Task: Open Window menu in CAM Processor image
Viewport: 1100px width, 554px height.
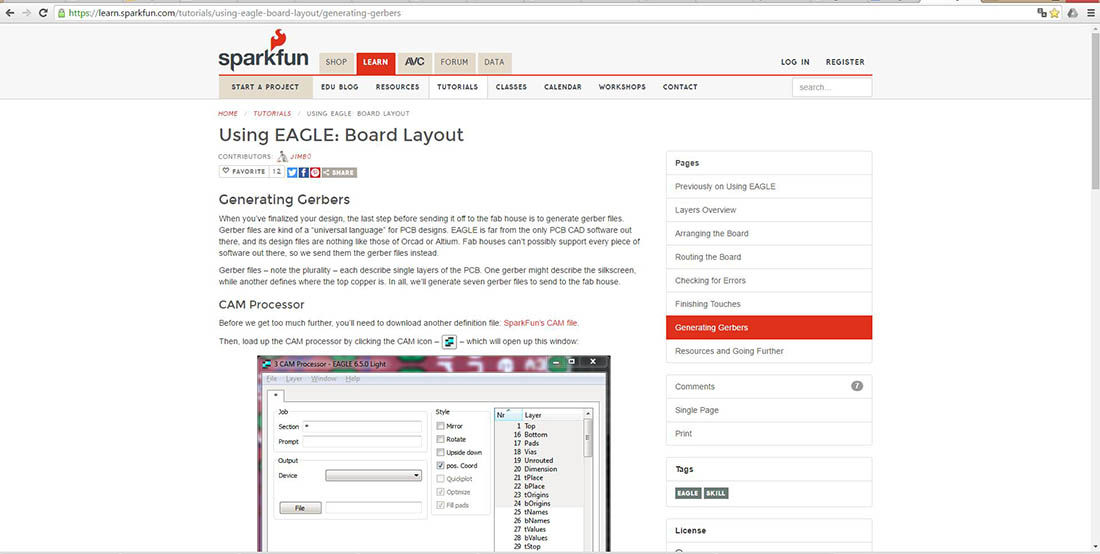Action: (324, 379)
